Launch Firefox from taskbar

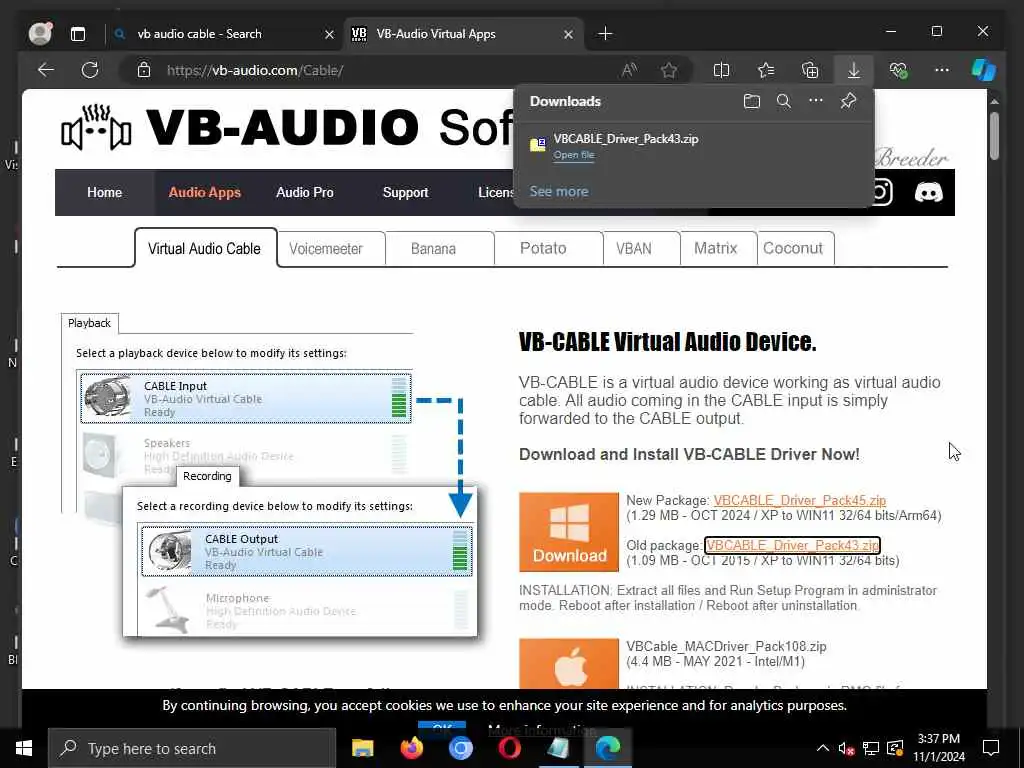tap(411, 748)
